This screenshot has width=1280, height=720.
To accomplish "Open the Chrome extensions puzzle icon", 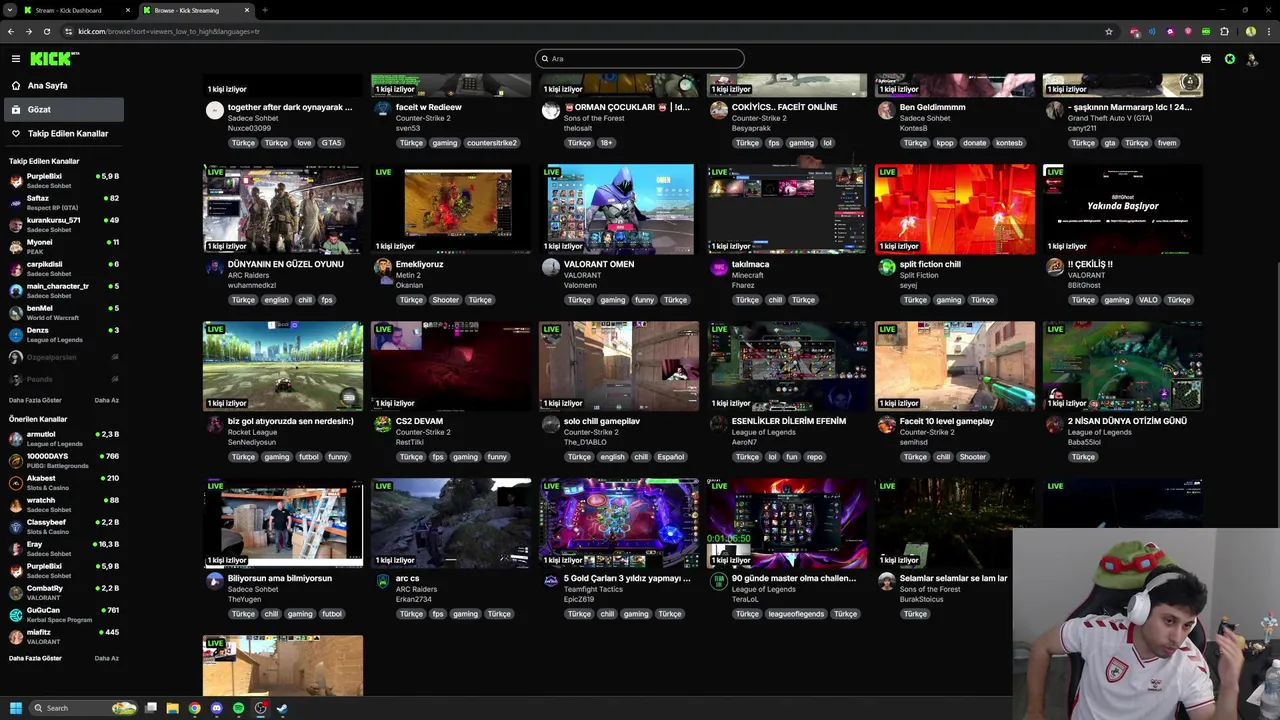I will point(1224,31).
